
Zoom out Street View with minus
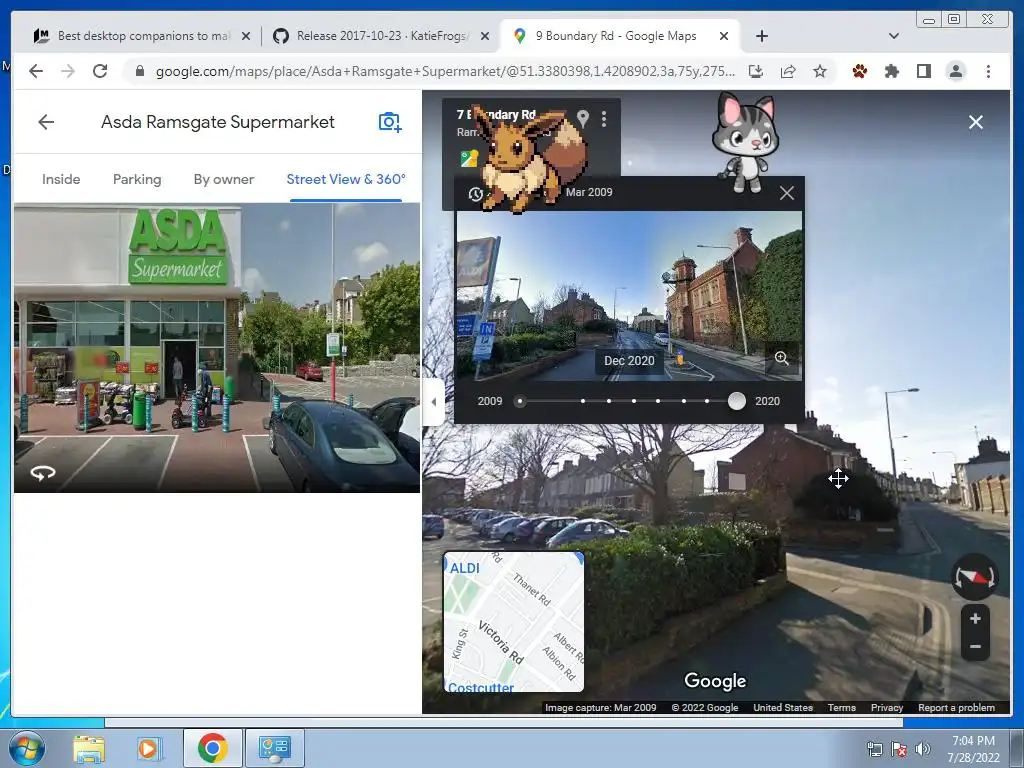(x=975, y=647)
